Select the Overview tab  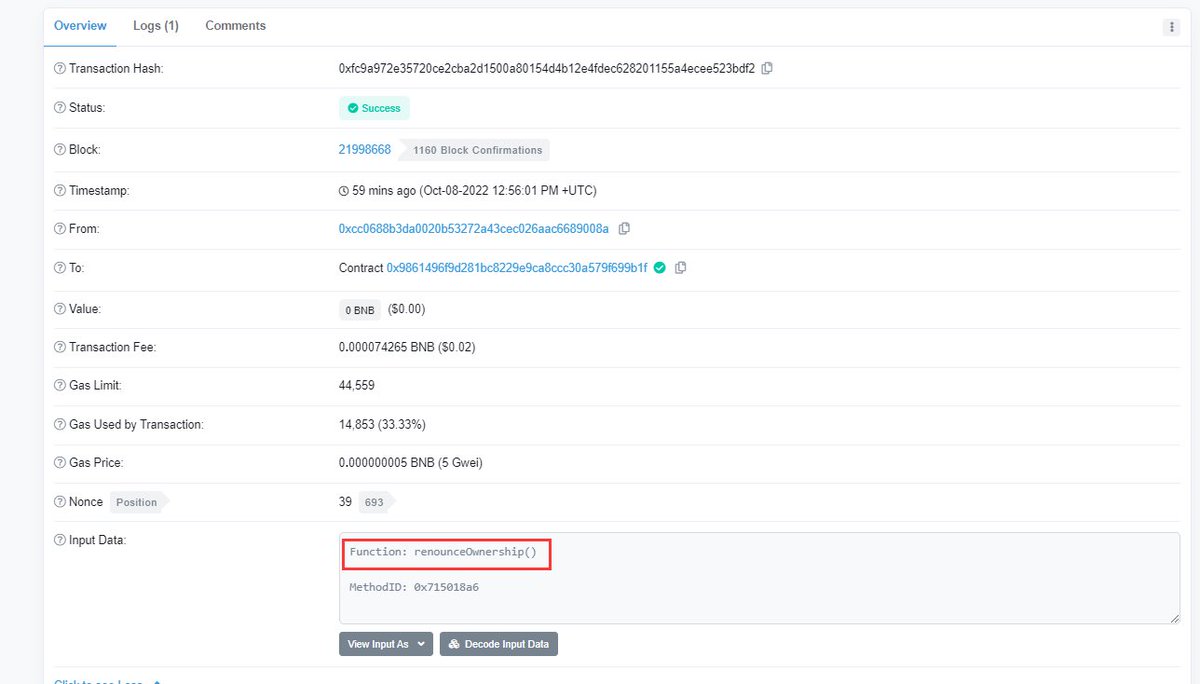80,26
